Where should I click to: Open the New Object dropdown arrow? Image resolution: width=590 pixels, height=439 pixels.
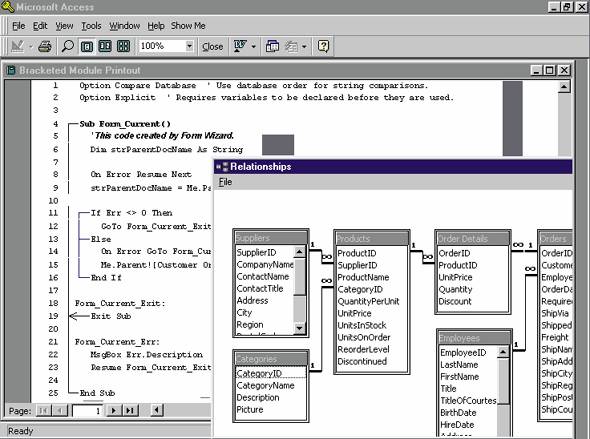(304, 47)
